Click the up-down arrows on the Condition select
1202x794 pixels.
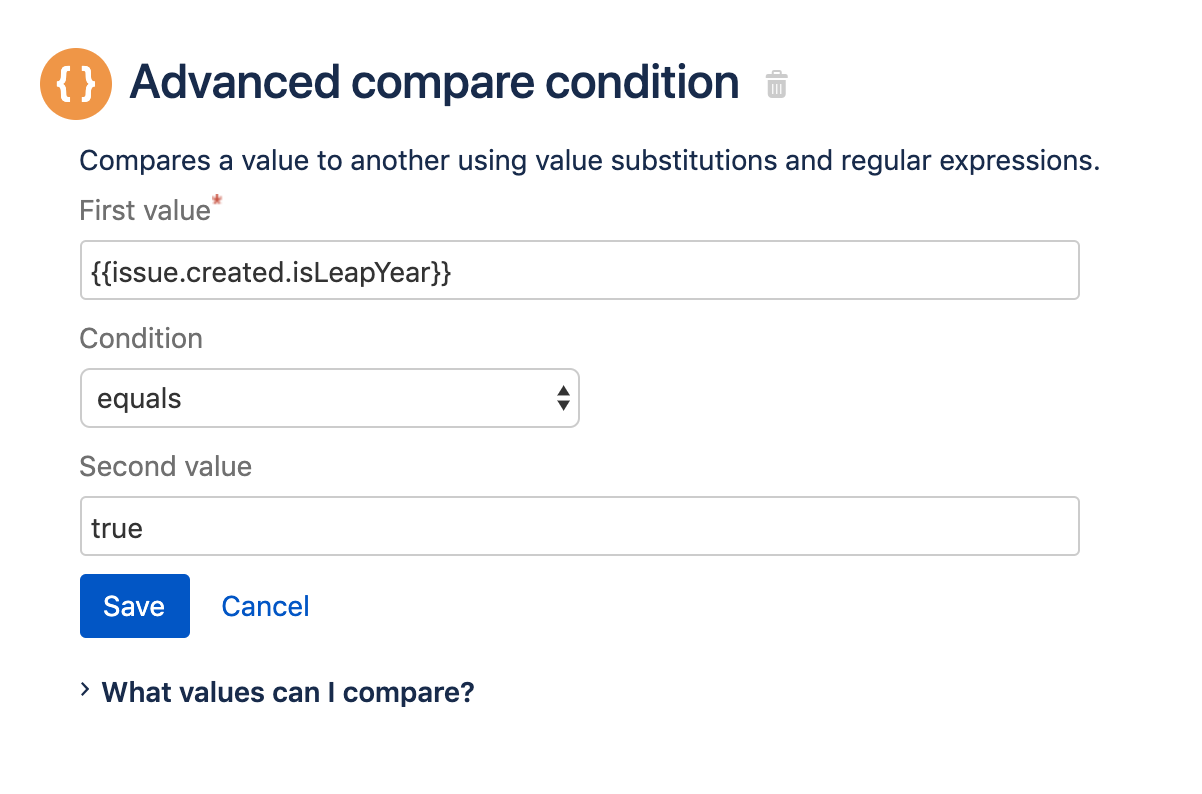563,398
